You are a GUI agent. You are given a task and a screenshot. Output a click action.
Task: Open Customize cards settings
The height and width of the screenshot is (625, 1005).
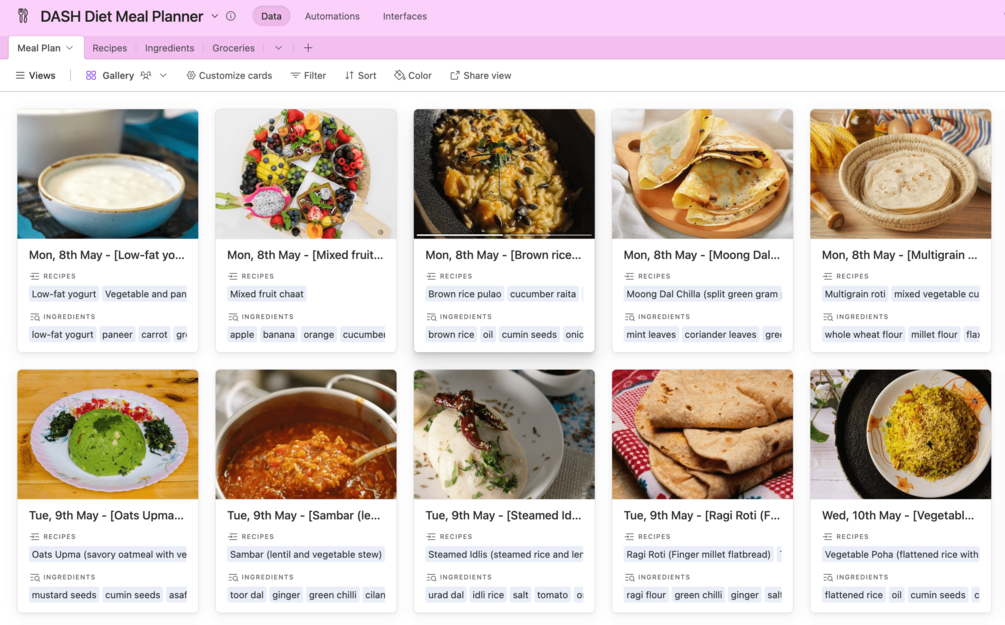(229, 75)
